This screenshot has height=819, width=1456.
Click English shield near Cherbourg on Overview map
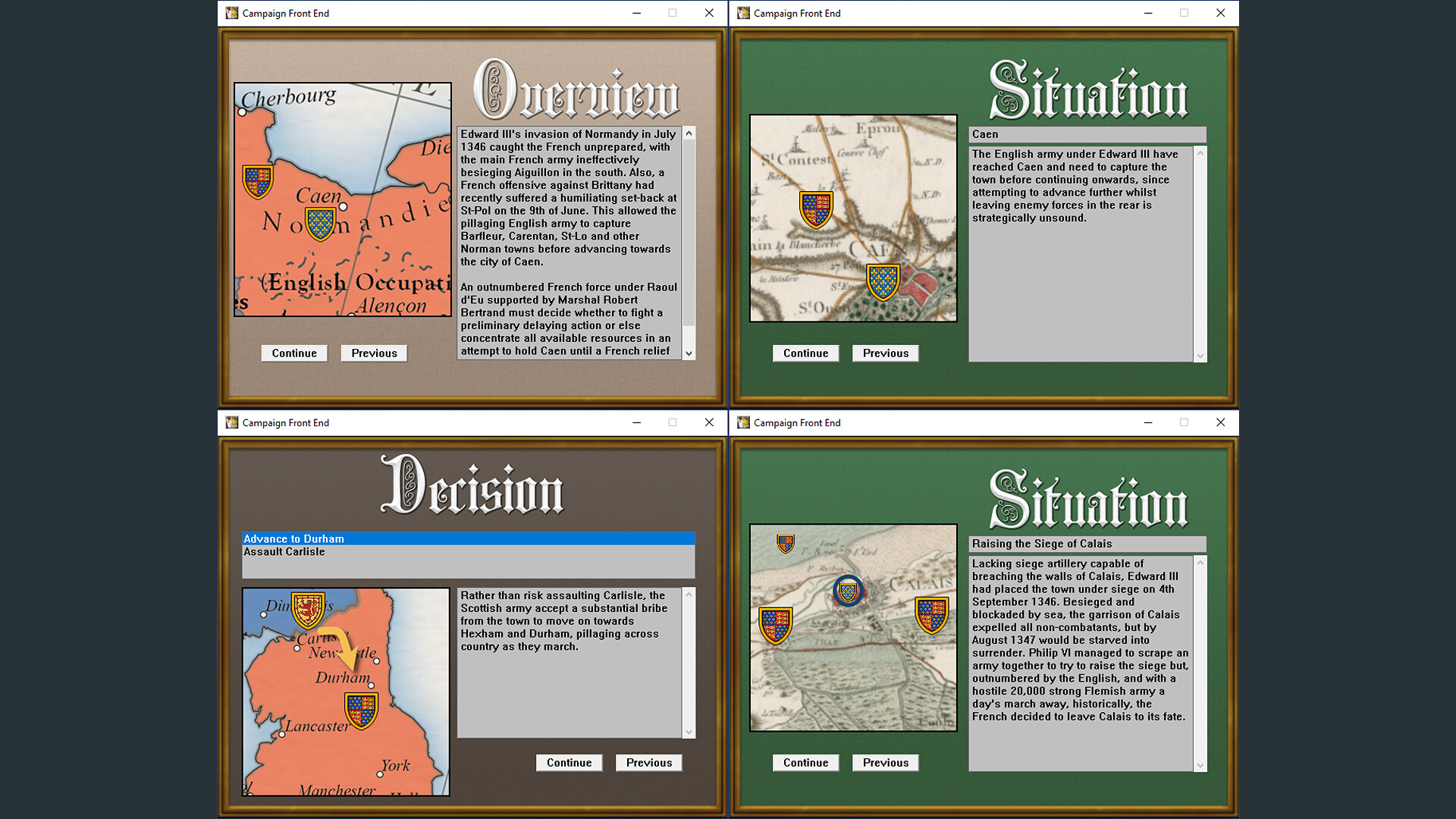[258, 182]
